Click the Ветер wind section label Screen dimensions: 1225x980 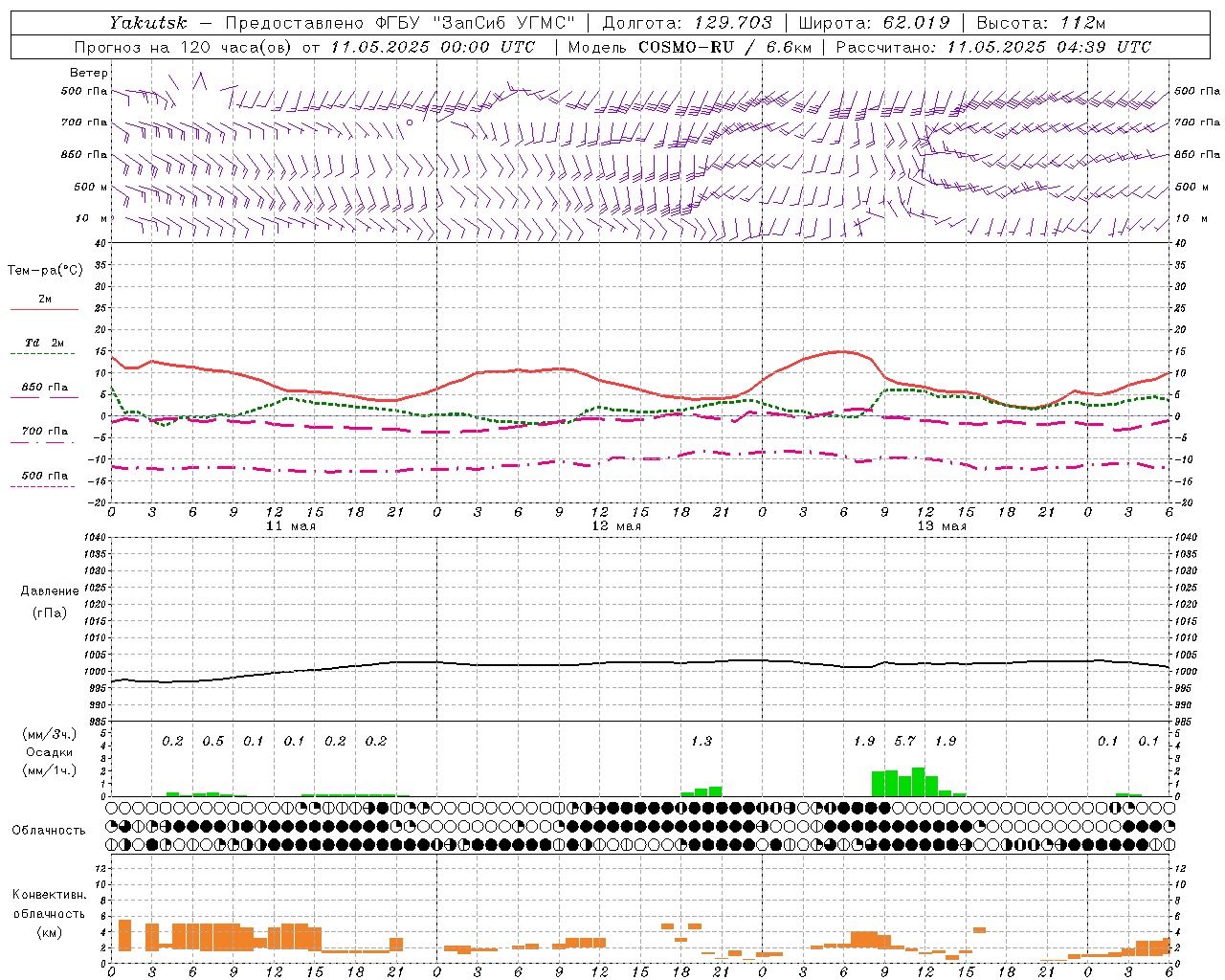(x=89, y=73)
